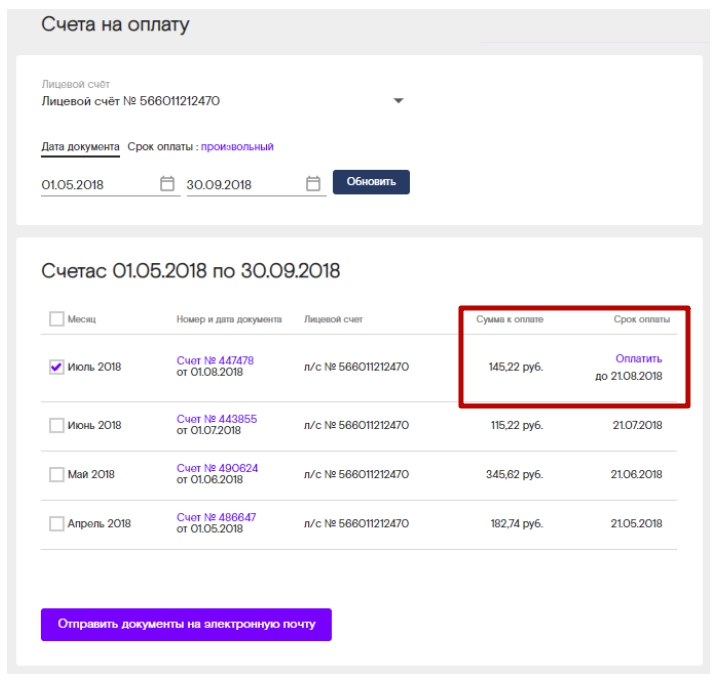The width and height of the screenshot is (717, 678).
Task: Open invoice Счет № 443855 link
Action: tap(216, 419)
